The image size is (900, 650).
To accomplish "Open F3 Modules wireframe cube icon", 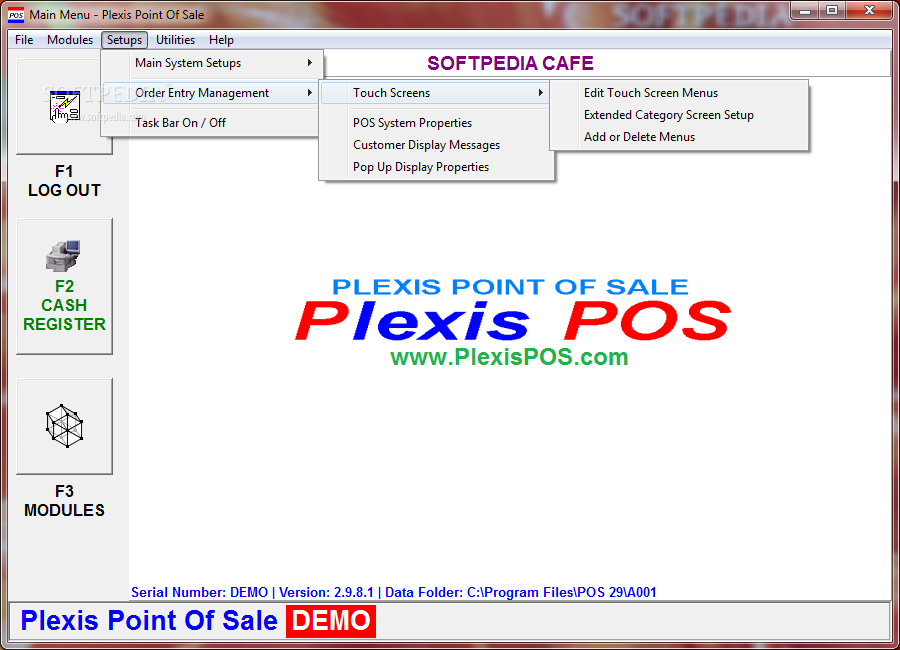I will tap(64, 426).
